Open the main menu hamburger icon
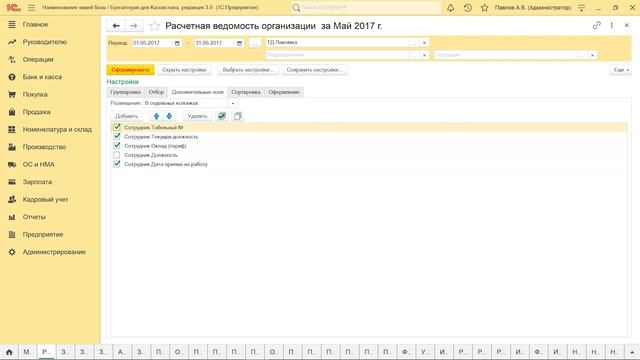This screenshot has height=360, width=640. [x=31, y=8]
